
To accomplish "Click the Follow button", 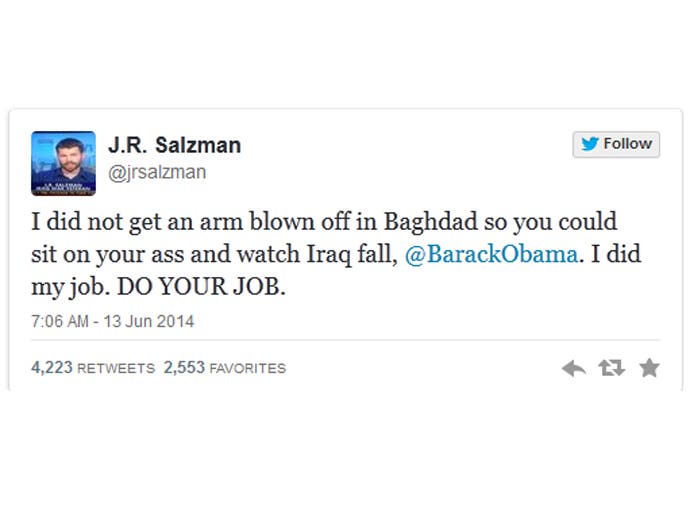I will tap(616, 144).
